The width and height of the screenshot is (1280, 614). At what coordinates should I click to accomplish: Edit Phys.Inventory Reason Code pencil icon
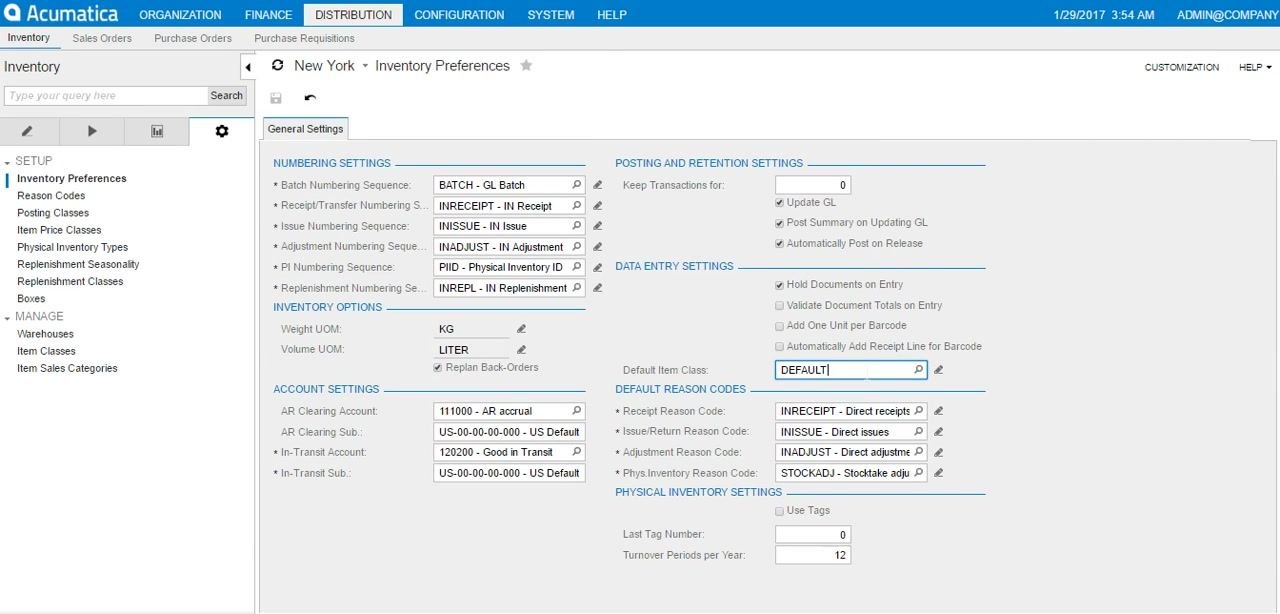[938, 472]
